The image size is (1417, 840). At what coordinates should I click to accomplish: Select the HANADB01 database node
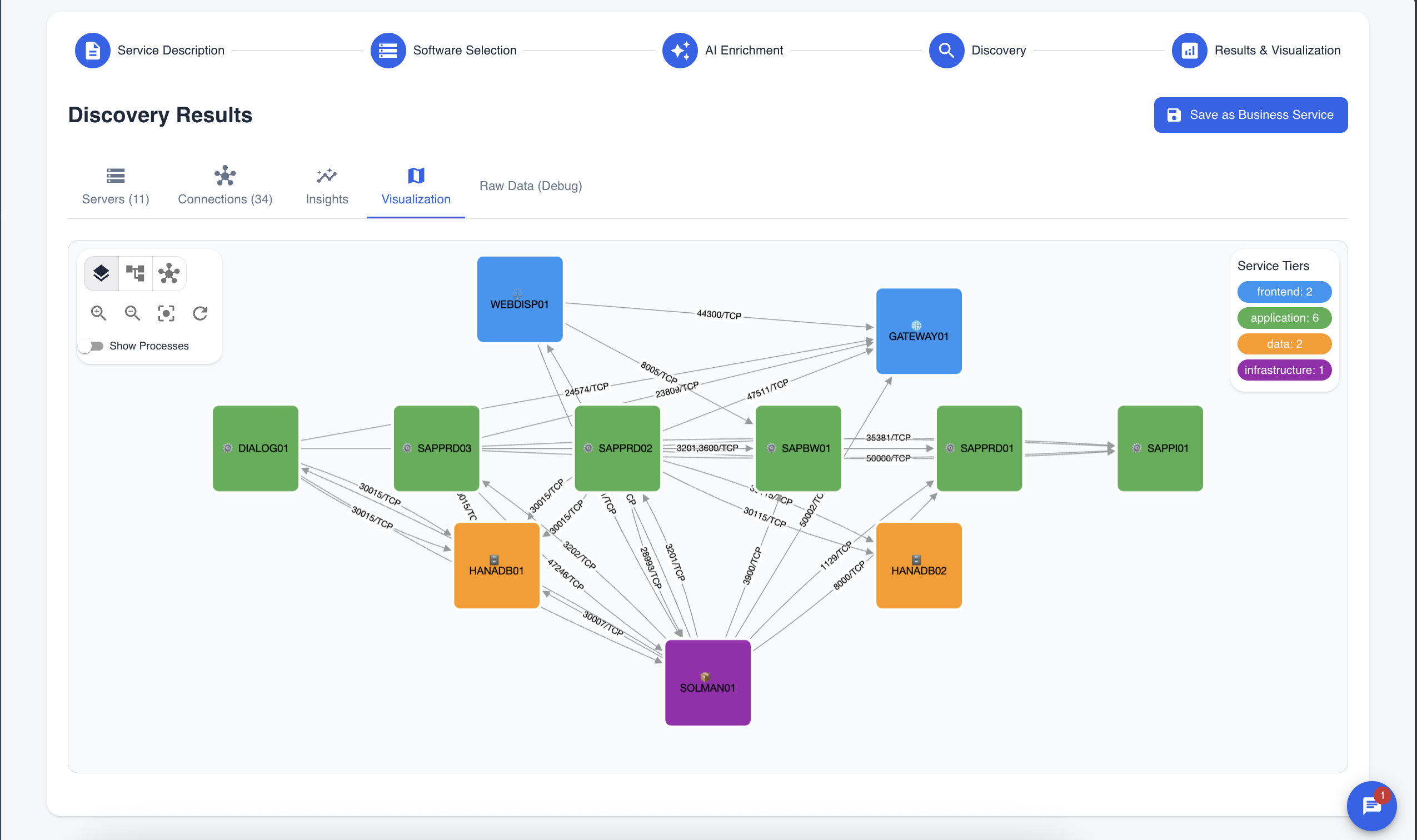tap(496, 565)
